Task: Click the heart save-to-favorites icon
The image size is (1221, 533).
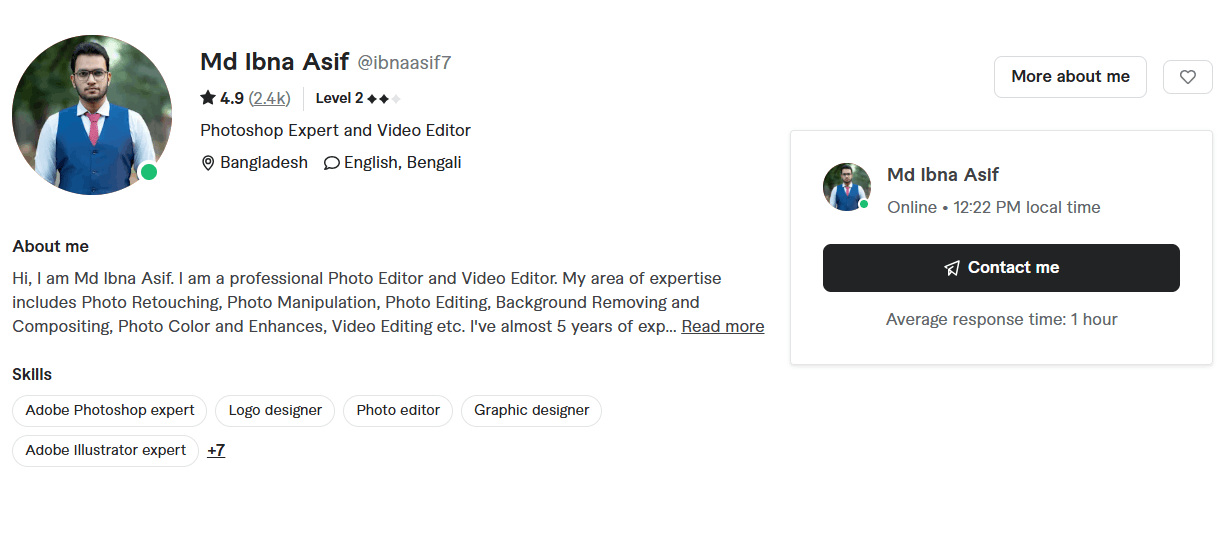Action: click(1188, 77)
